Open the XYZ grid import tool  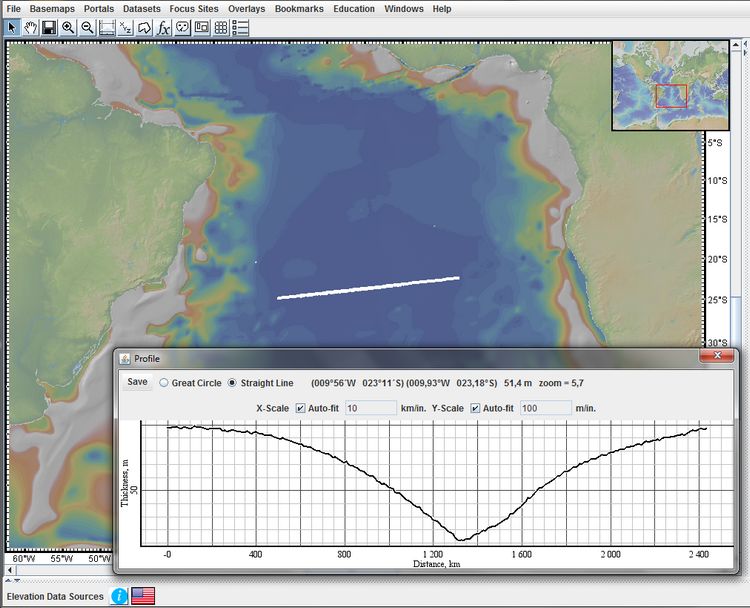125,28
